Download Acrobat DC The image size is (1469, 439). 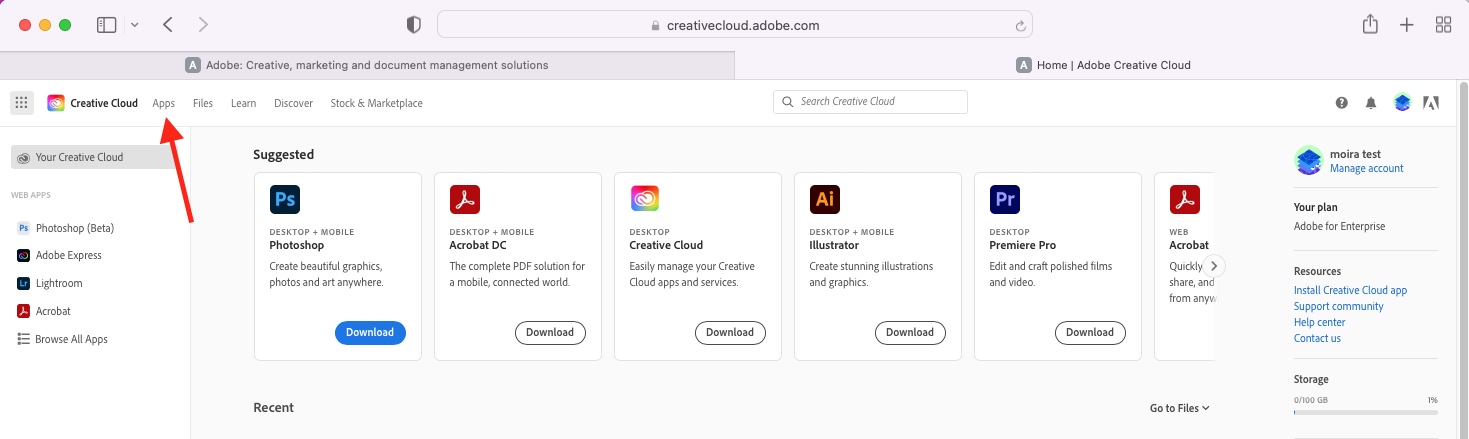(550, 332)
